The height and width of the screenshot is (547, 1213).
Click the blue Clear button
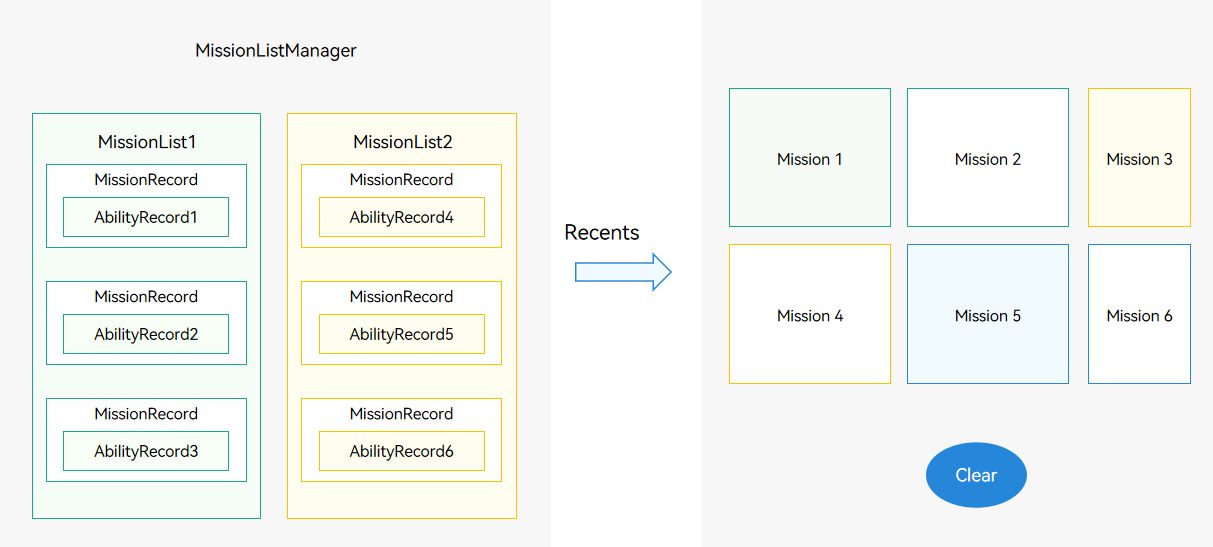(x=976, y=475)
